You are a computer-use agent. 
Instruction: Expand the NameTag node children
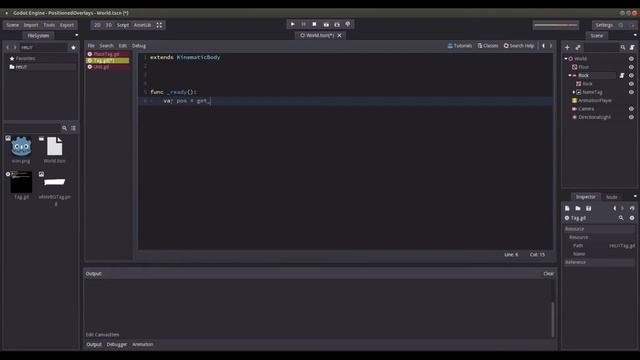(573, 92)
